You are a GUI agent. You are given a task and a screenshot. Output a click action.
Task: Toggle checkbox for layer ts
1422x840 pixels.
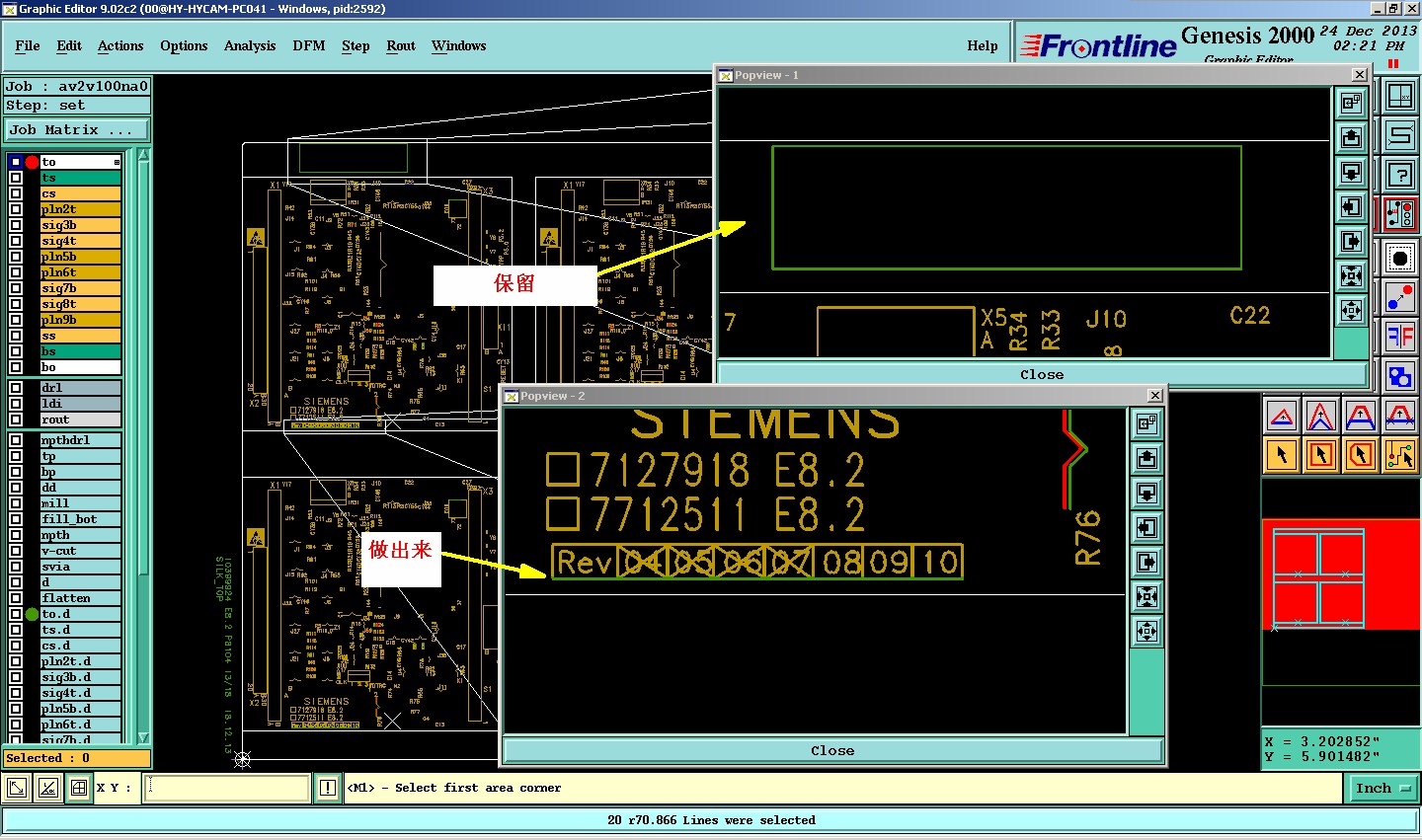pos(16,178)
